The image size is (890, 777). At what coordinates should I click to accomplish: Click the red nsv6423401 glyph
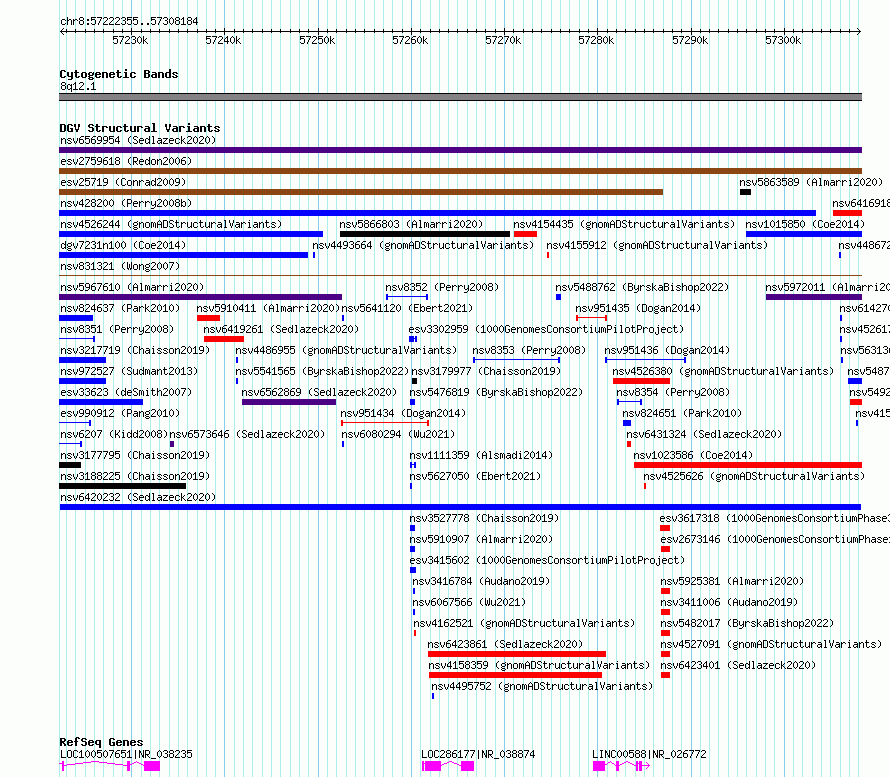click(666, 675)
